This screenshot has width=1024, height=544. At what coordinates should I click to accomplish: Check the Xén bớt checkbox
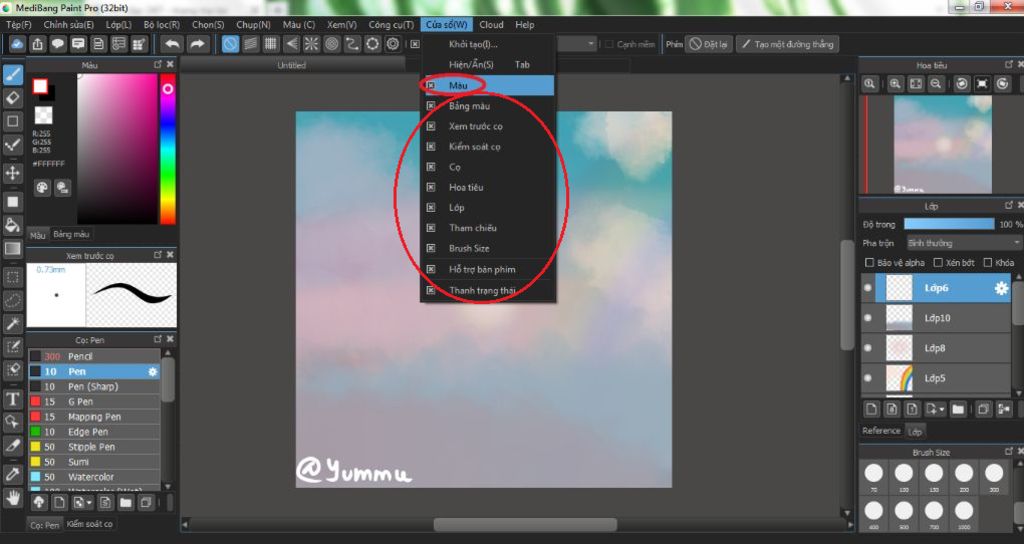938,263
